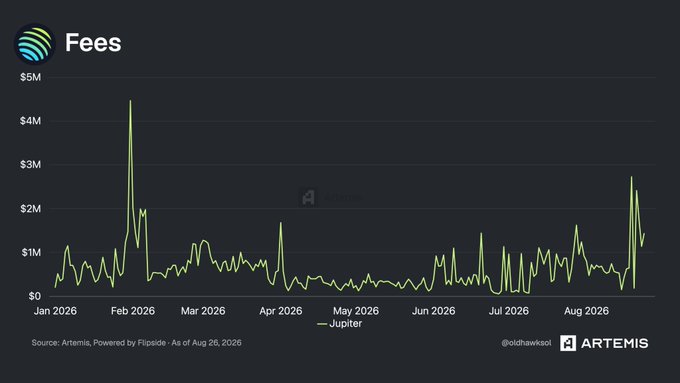
Task: Click the Jupiter legend entry
Action: click(x=340, y=324)
